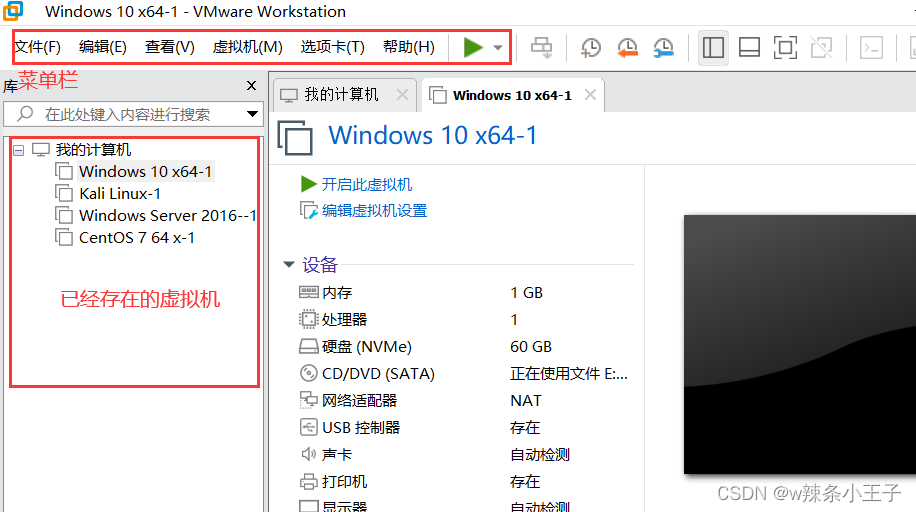Click the 处理器 device row
916x512 pixels.
[466, 319]
